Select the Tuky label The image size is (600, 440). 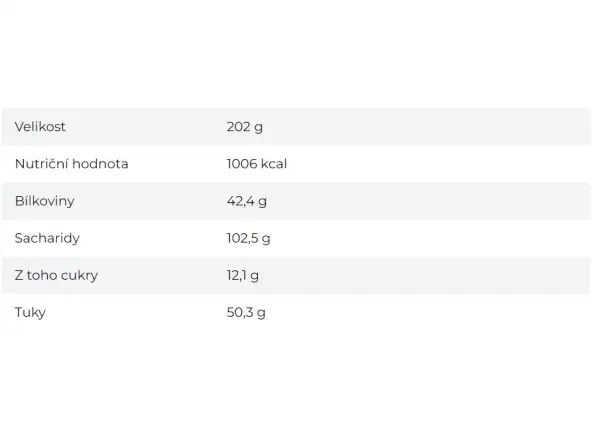point(30,313)
